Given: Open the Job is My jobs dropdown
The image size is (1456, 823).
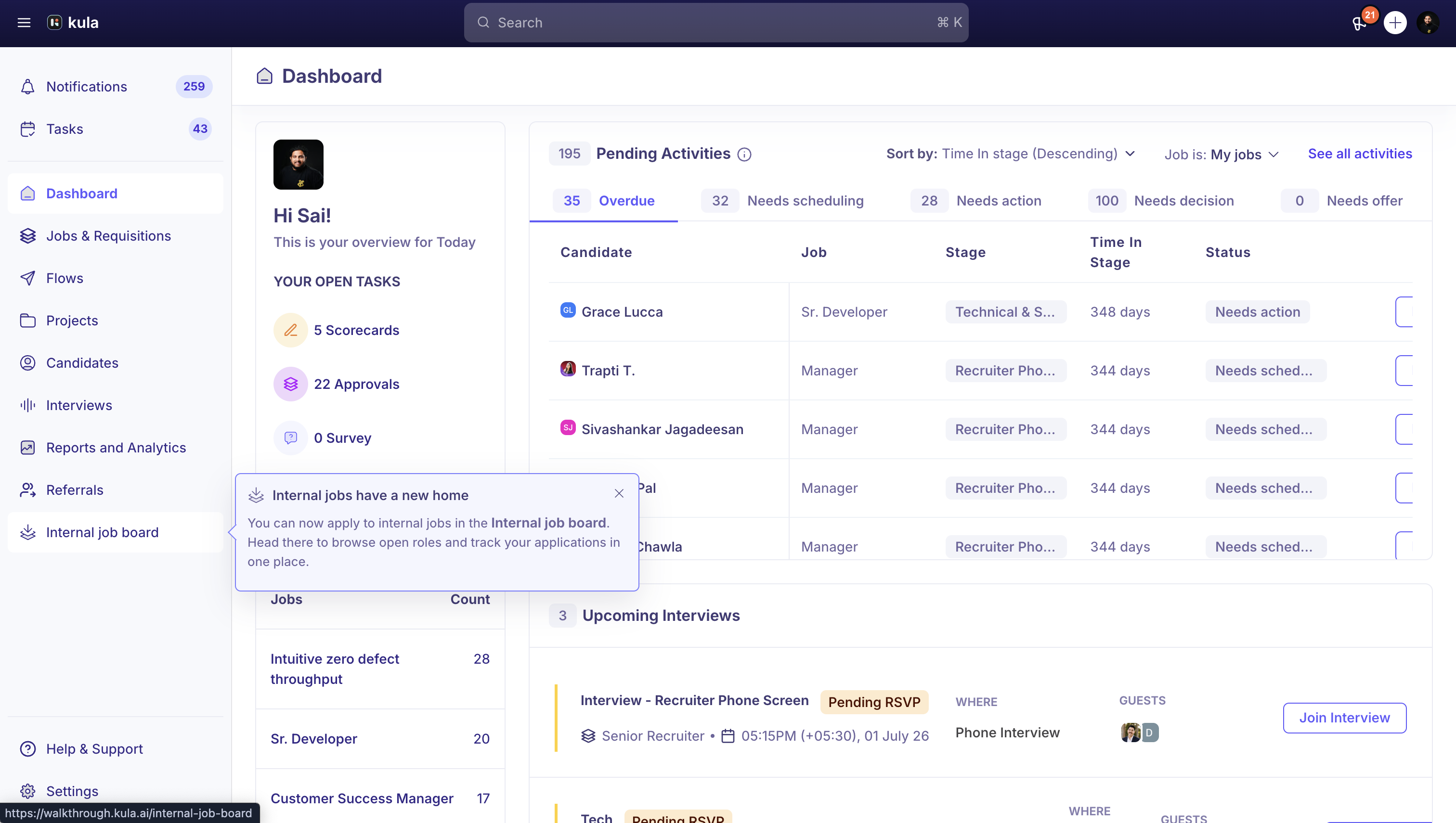Looking at the screenshot, I should (x=1222, y=154).
